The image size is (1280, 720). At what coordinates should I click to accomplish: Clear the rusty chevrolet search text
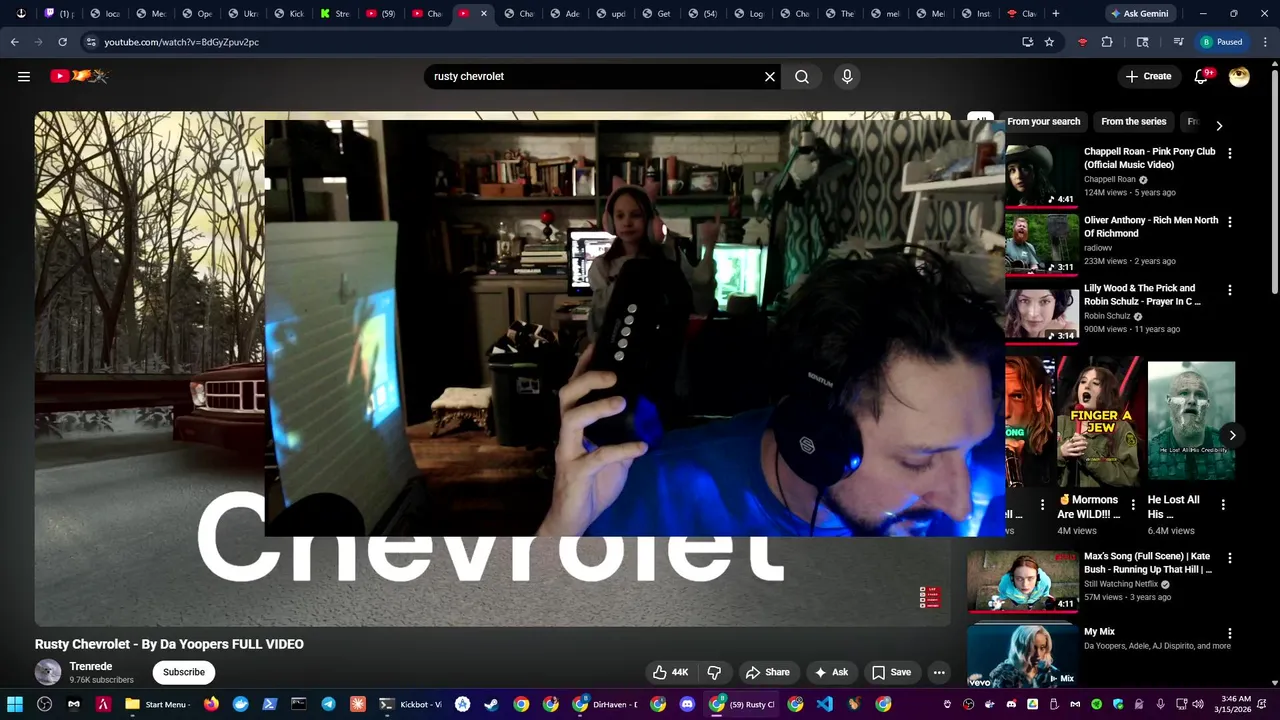click(770, 76)
